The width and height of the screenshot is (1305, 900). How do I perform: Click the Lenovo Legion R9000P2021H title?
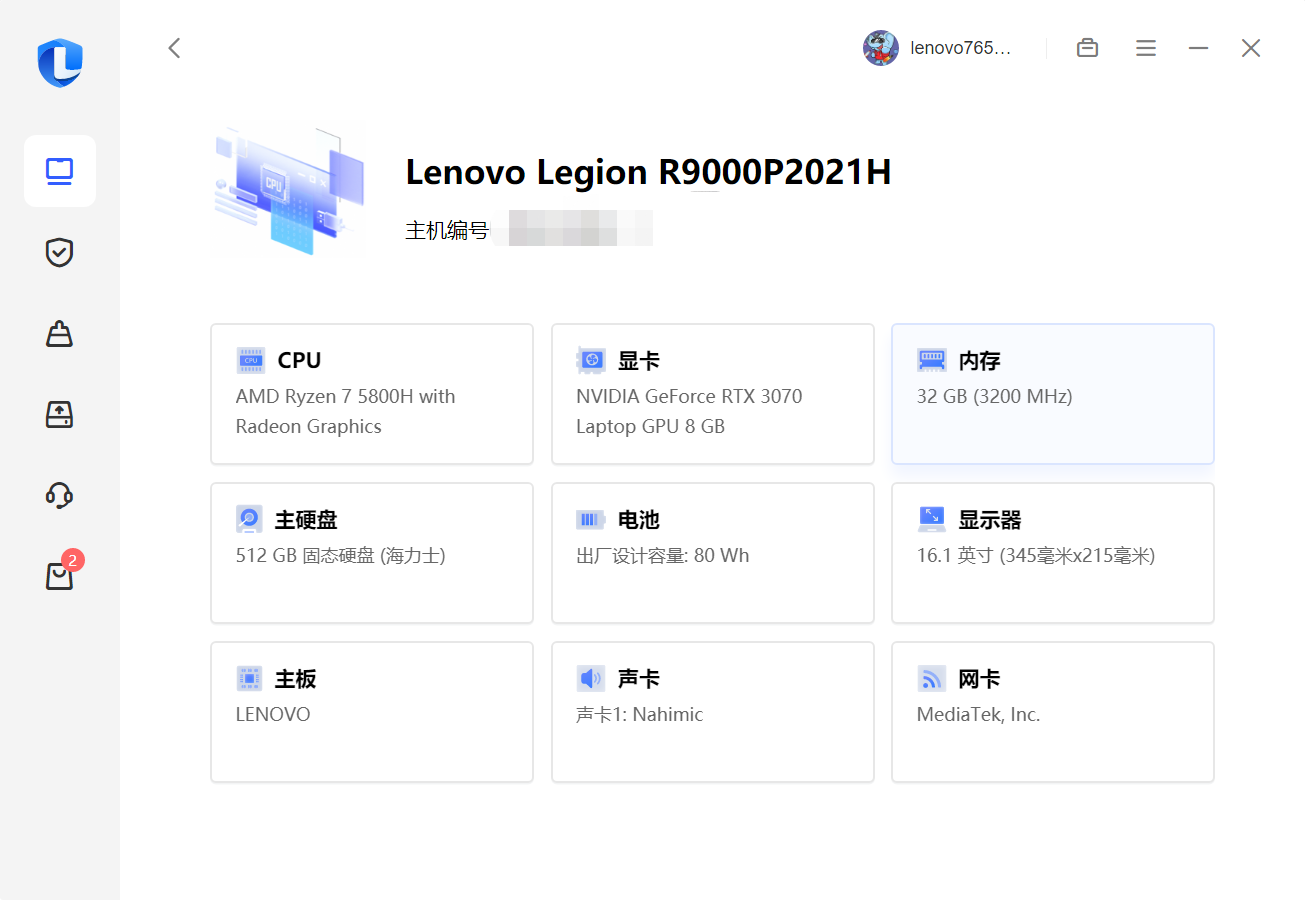(x=648, y=172)
